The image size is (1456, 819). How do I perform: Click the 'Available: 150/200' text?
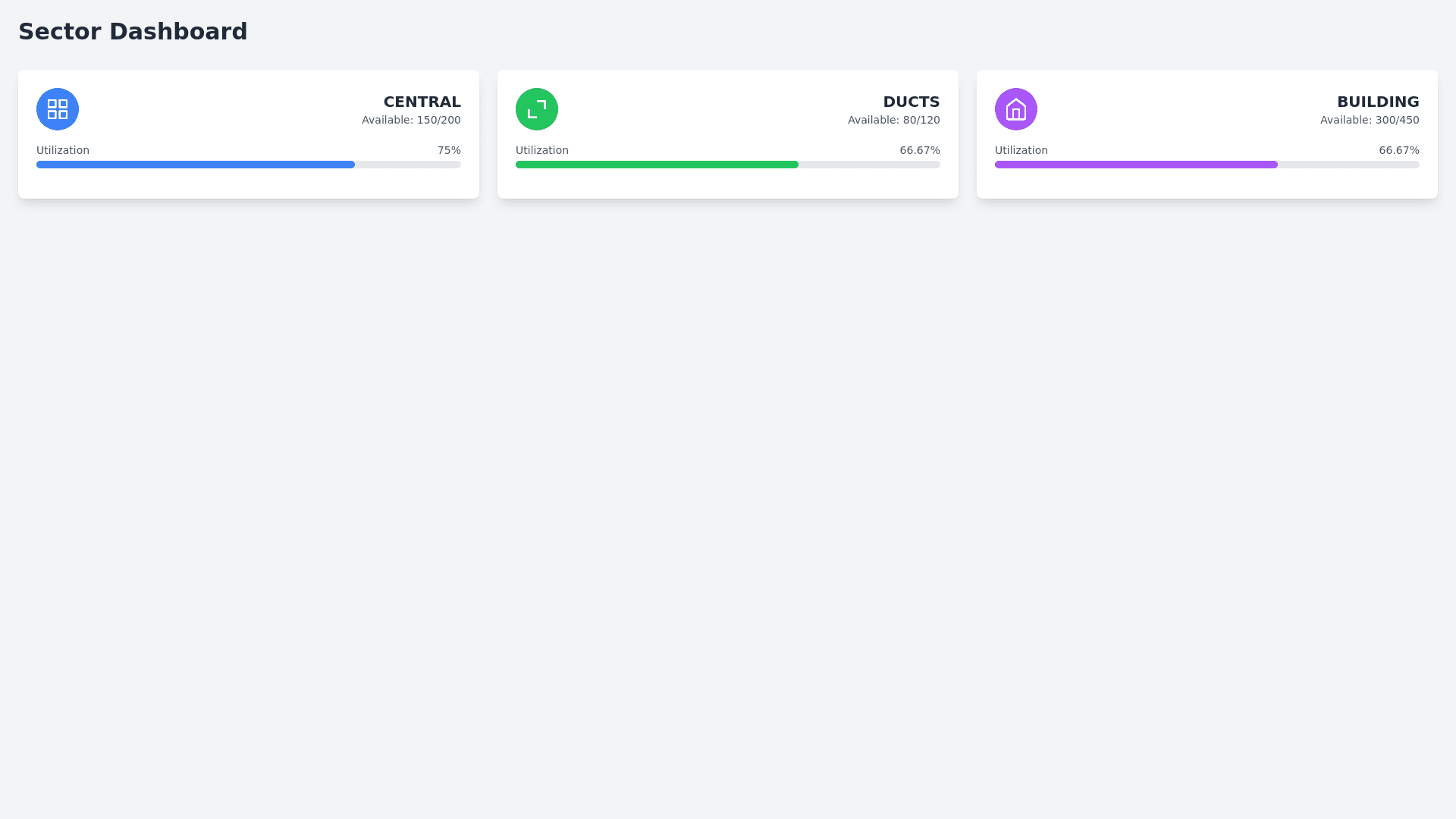point(411,120)
